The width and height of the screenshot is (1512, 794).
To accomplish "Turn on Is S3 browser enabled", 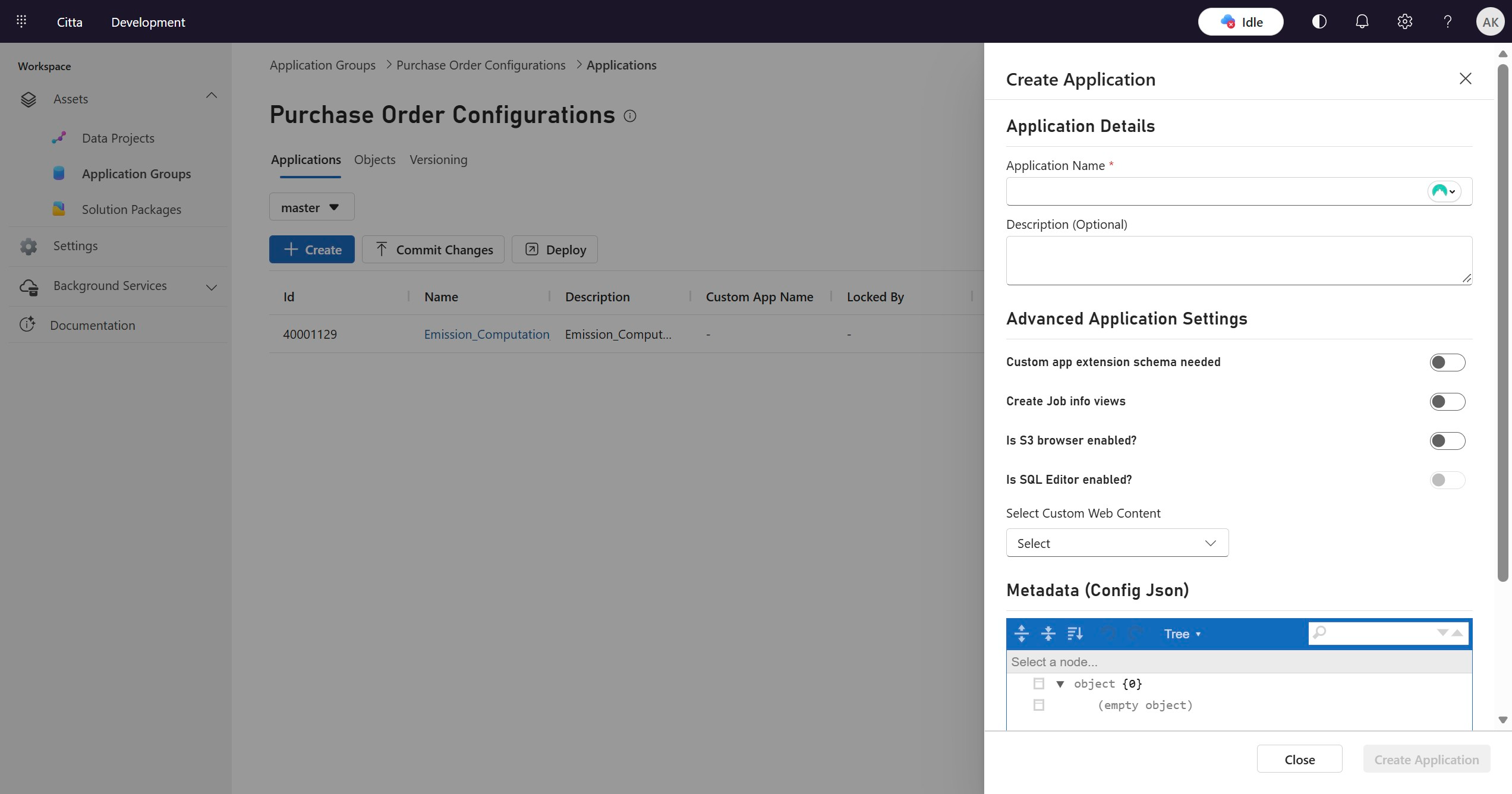I will click(x=1447, y=441).
